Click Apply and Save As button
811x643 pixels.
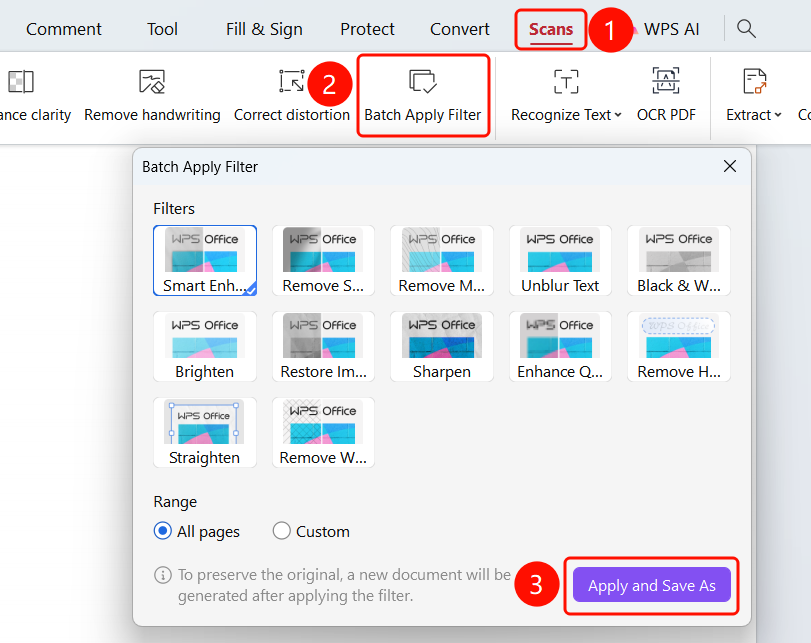pos(651,585)
